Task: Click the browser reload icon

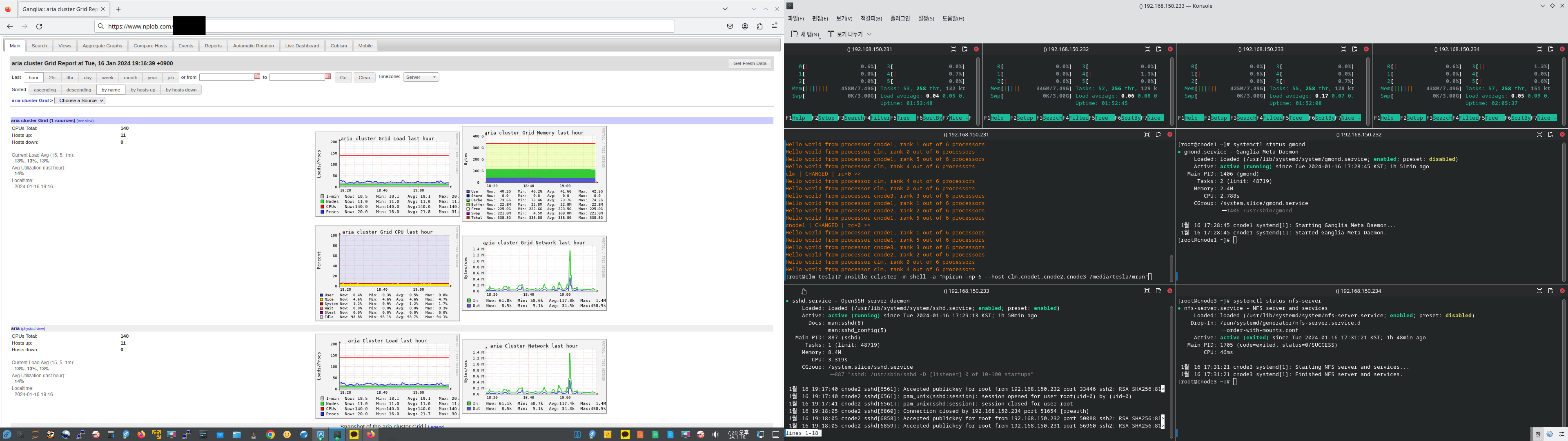Action: pyautogui.click(x=40, y=26)
